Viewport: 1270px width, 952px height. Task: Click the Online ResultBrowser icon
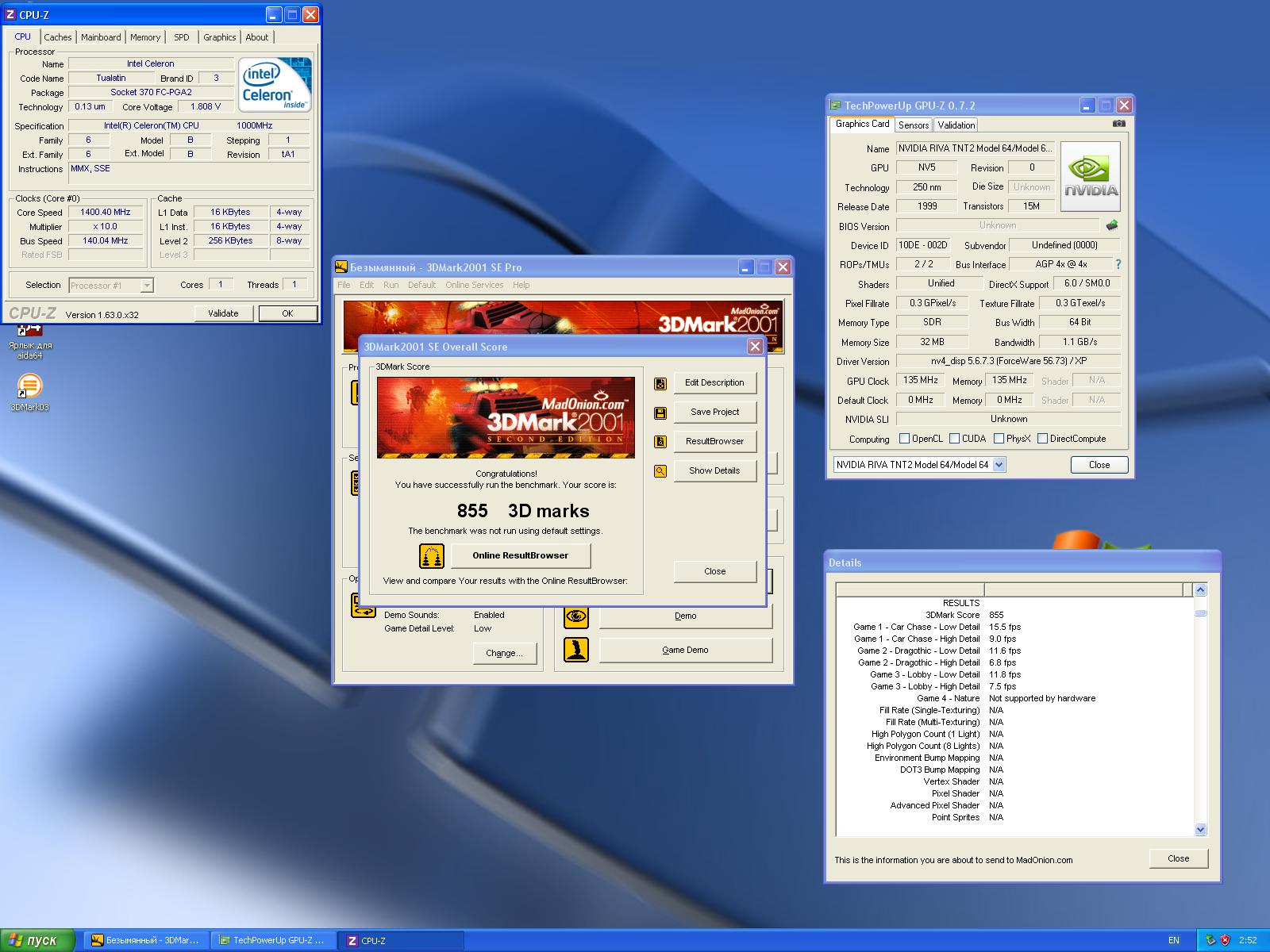tap(432, 556)
